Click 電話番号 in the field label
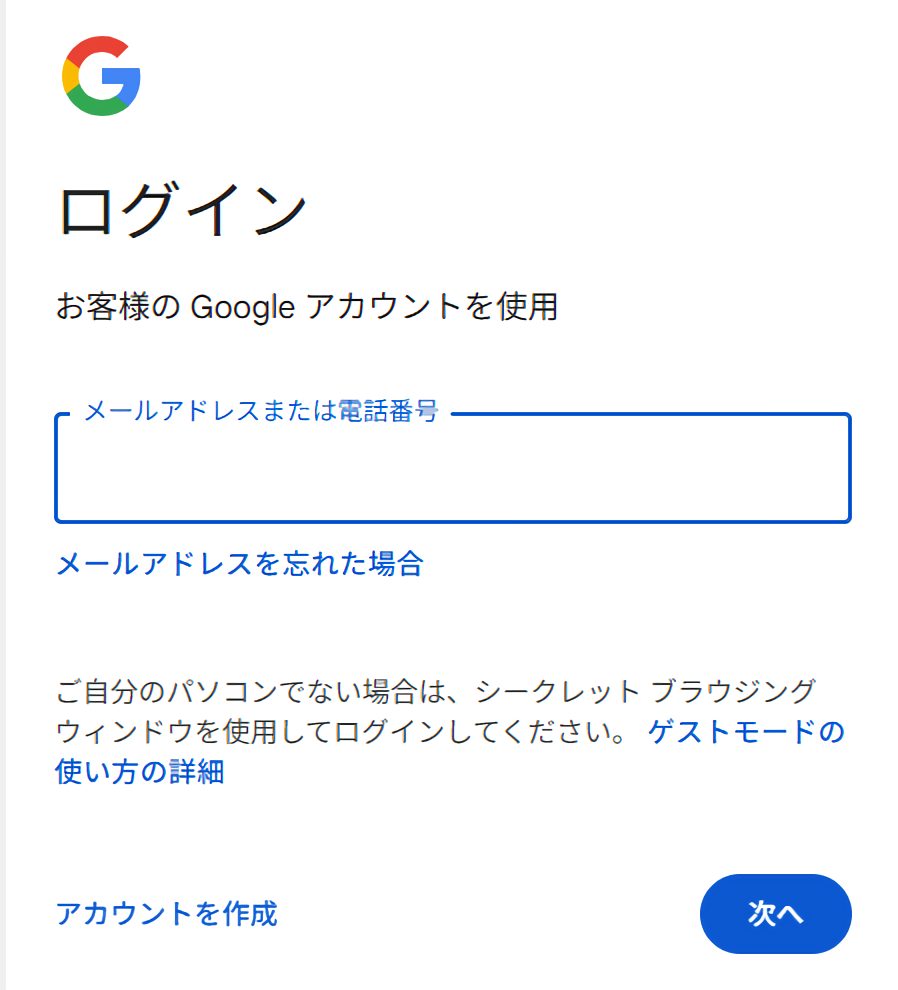 389,411
